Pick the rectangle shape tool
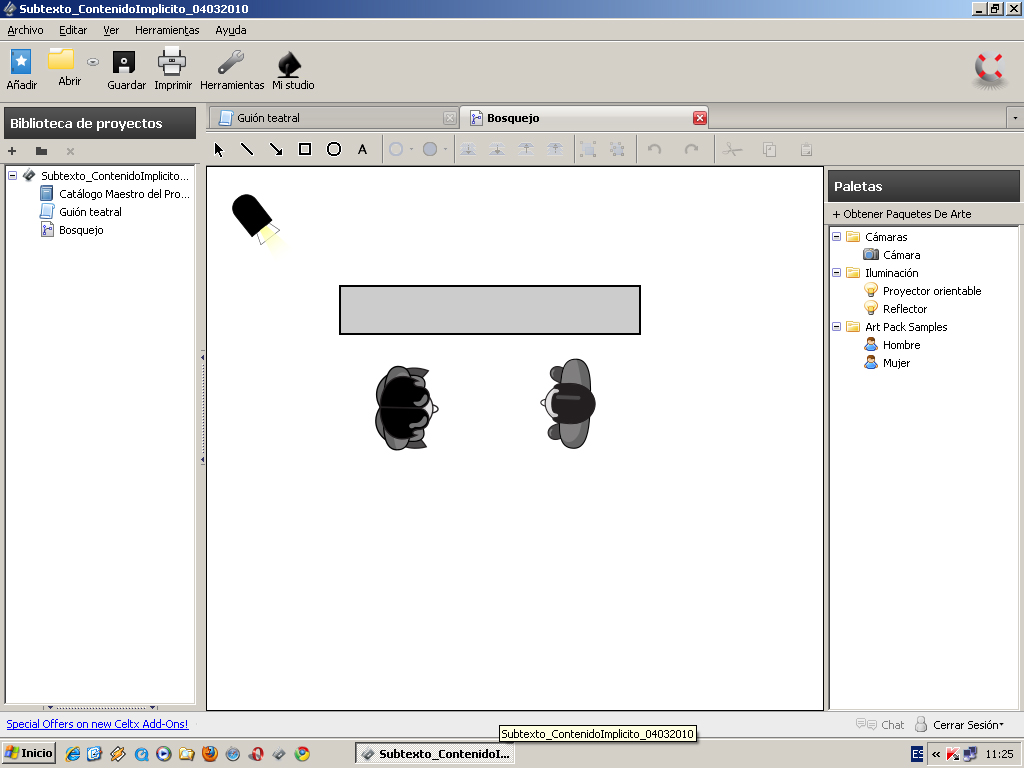The width and height of the screenshot is (1024, 768). [305, 150]
